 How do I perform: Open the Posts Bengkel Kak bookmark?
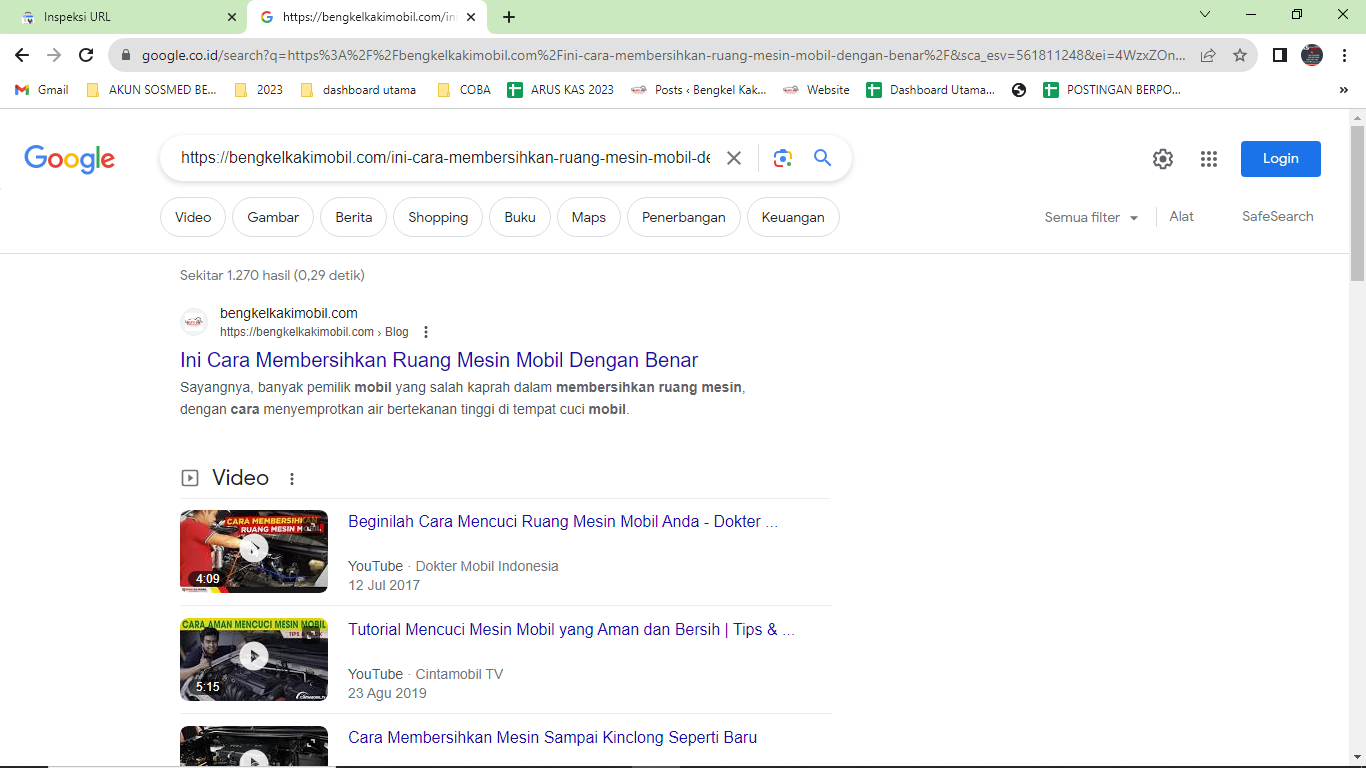point(698,90)
